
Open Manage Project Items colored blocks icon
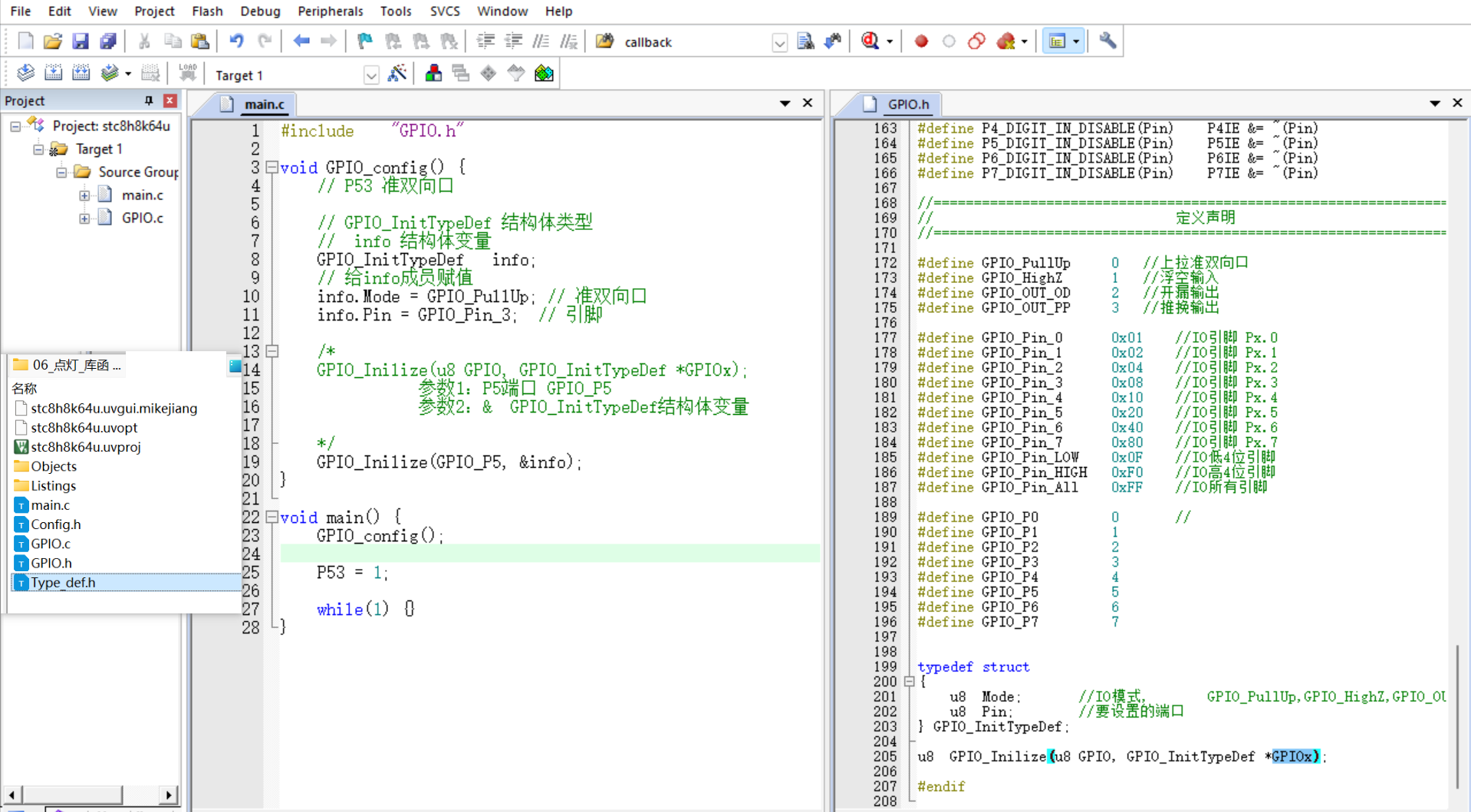(x=433, y=74)
